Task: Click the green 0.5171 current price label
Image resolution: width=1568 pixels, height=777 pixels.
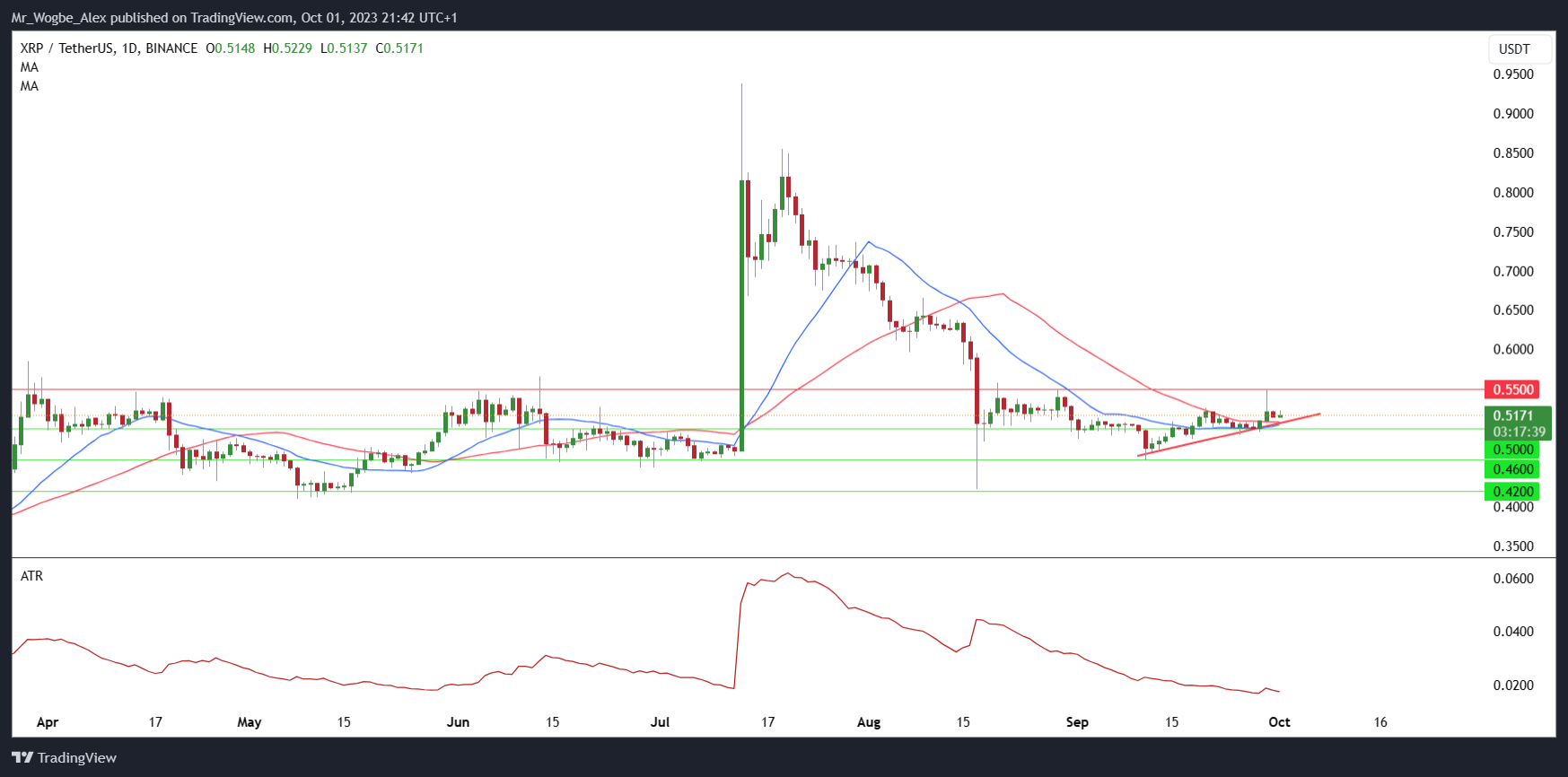Action: (1512, 415)
